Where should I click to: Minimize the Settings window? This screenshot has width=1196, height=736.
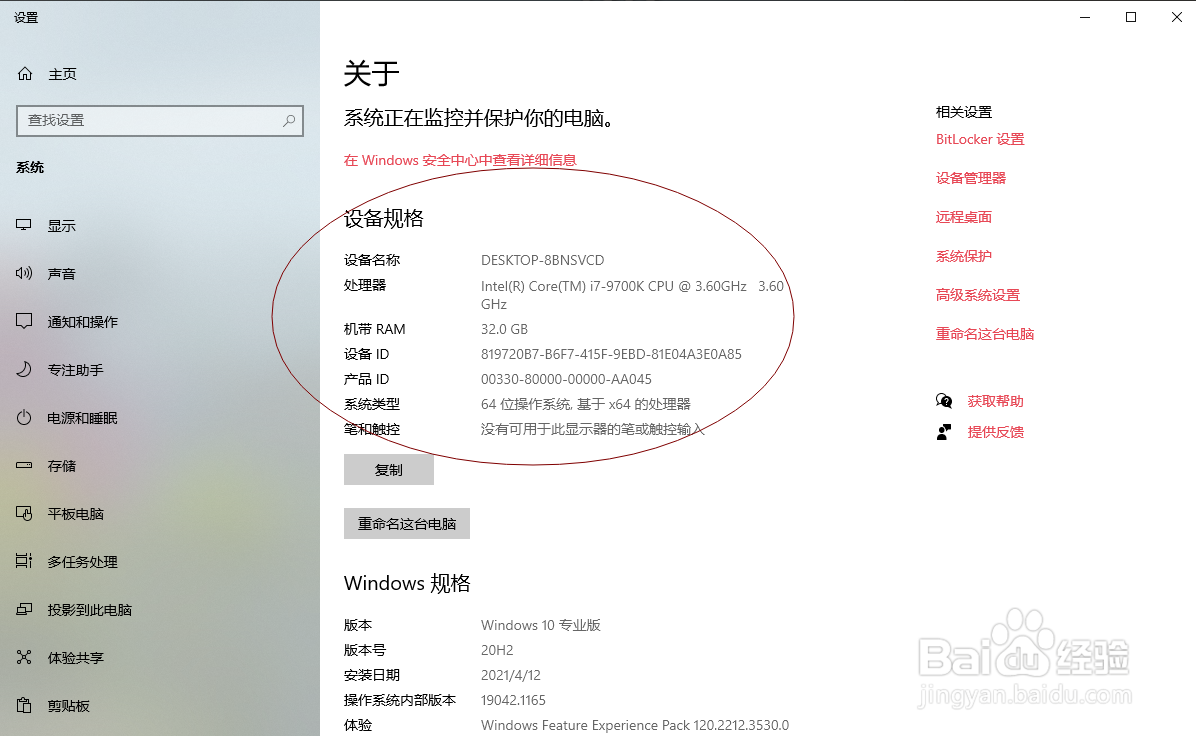pos(1085,17)
